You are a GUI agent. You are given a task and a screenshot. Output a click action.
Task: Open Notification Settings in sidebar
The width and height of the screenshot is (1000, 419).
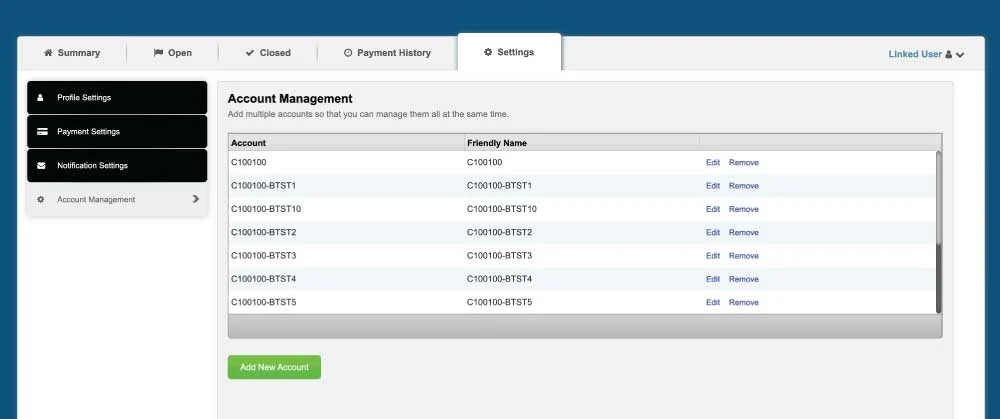[117, 165]
